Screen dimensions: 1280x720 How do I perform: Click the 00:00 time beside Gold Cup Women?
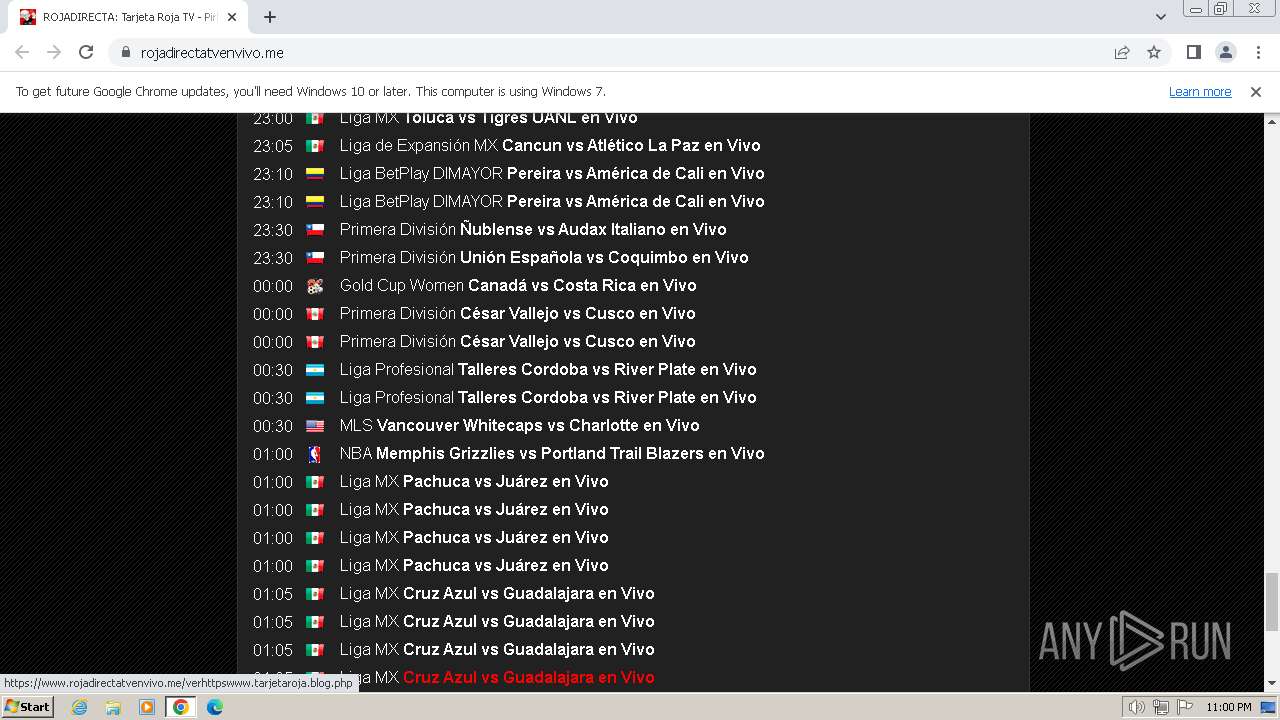(x=273, y=286)
